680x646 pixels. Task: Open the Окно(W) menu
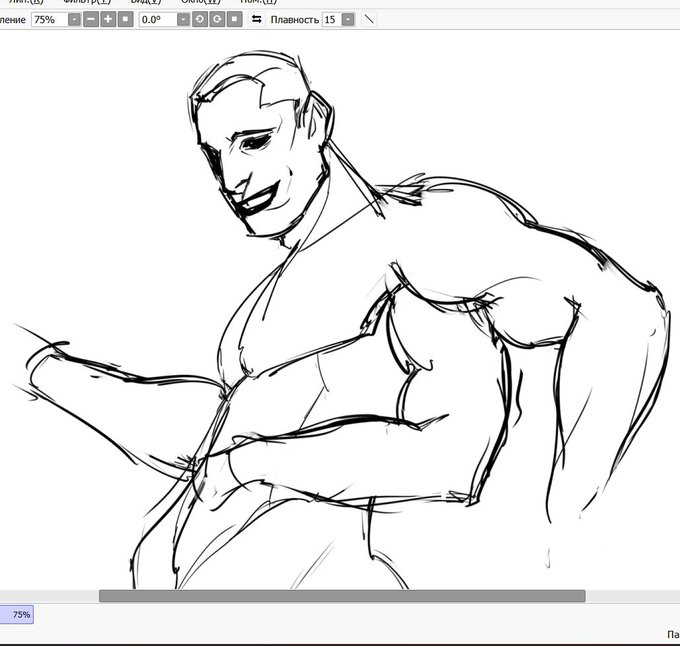(200, 2)
